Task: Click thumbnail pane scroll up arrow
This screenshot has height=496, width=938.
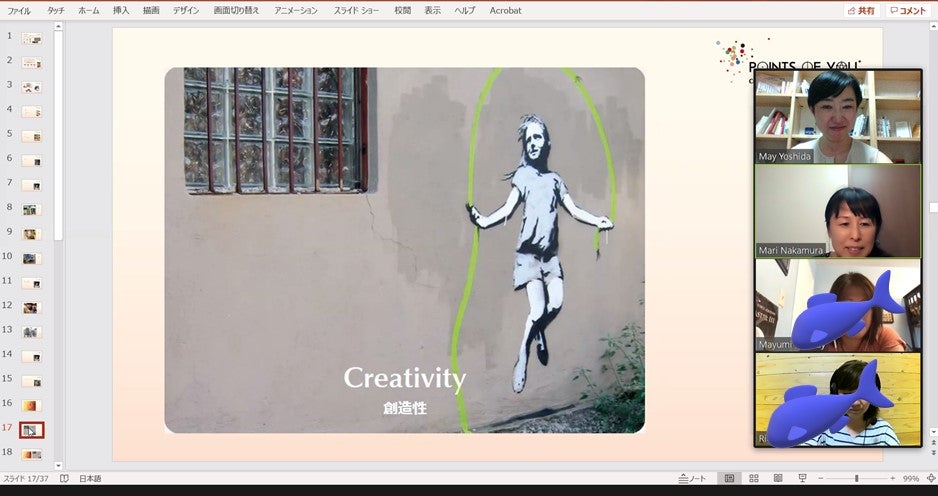Action: (x=58, y=26)
